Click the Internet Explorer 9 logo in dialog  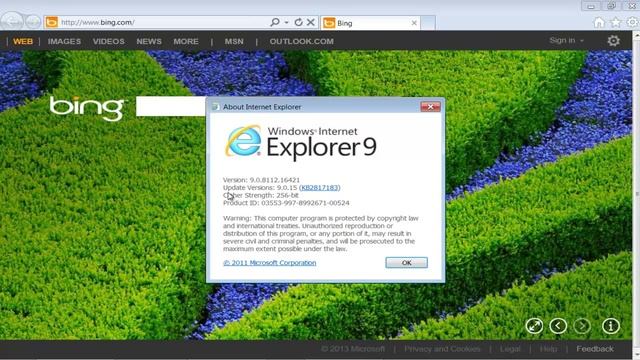300,142
